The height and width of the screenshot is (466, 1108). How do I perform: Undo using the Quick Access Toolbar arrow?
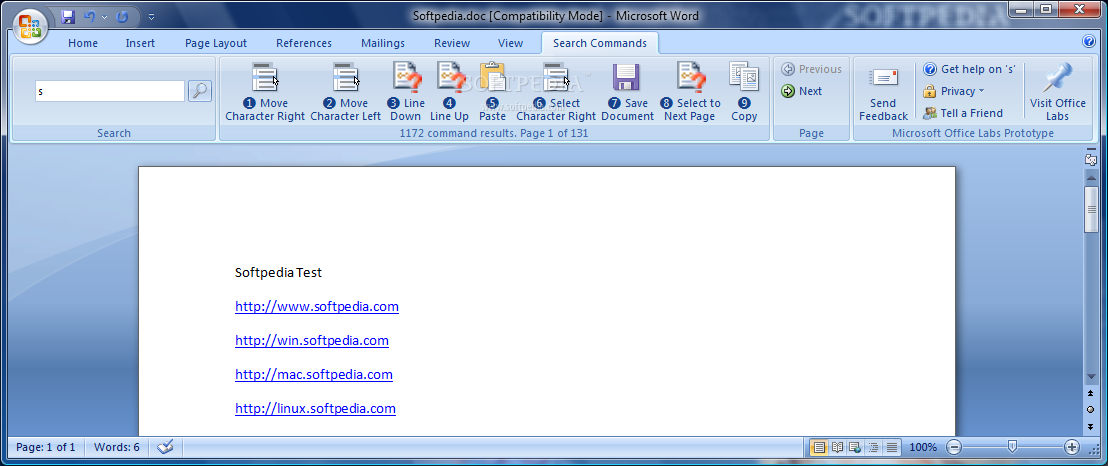pyautogui.click(x=90, y=16)
